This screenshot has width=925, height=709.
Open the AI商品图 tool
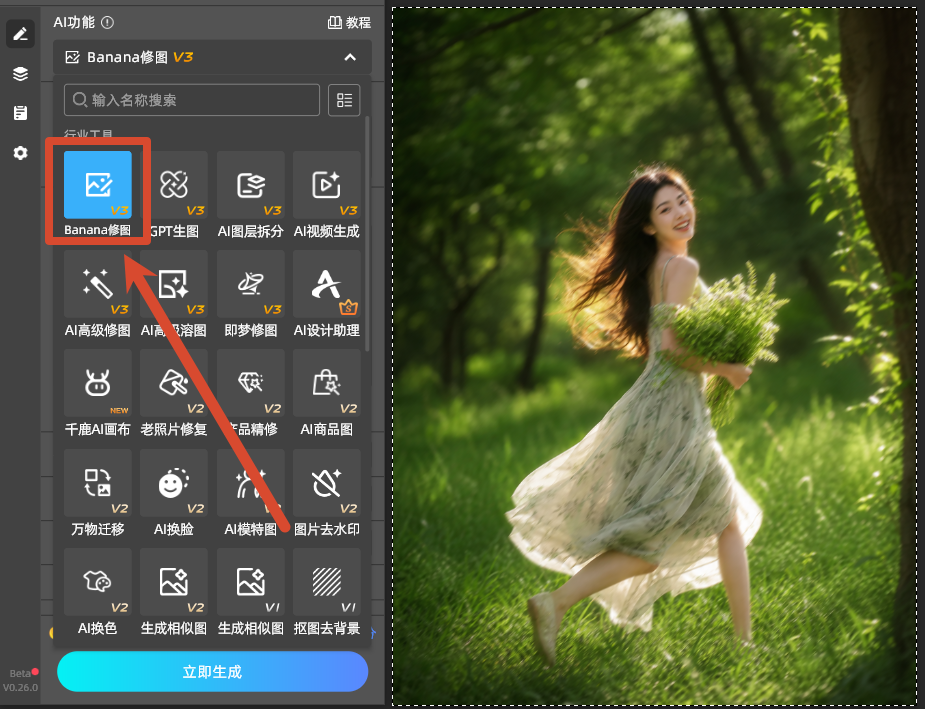pos(327,383)
